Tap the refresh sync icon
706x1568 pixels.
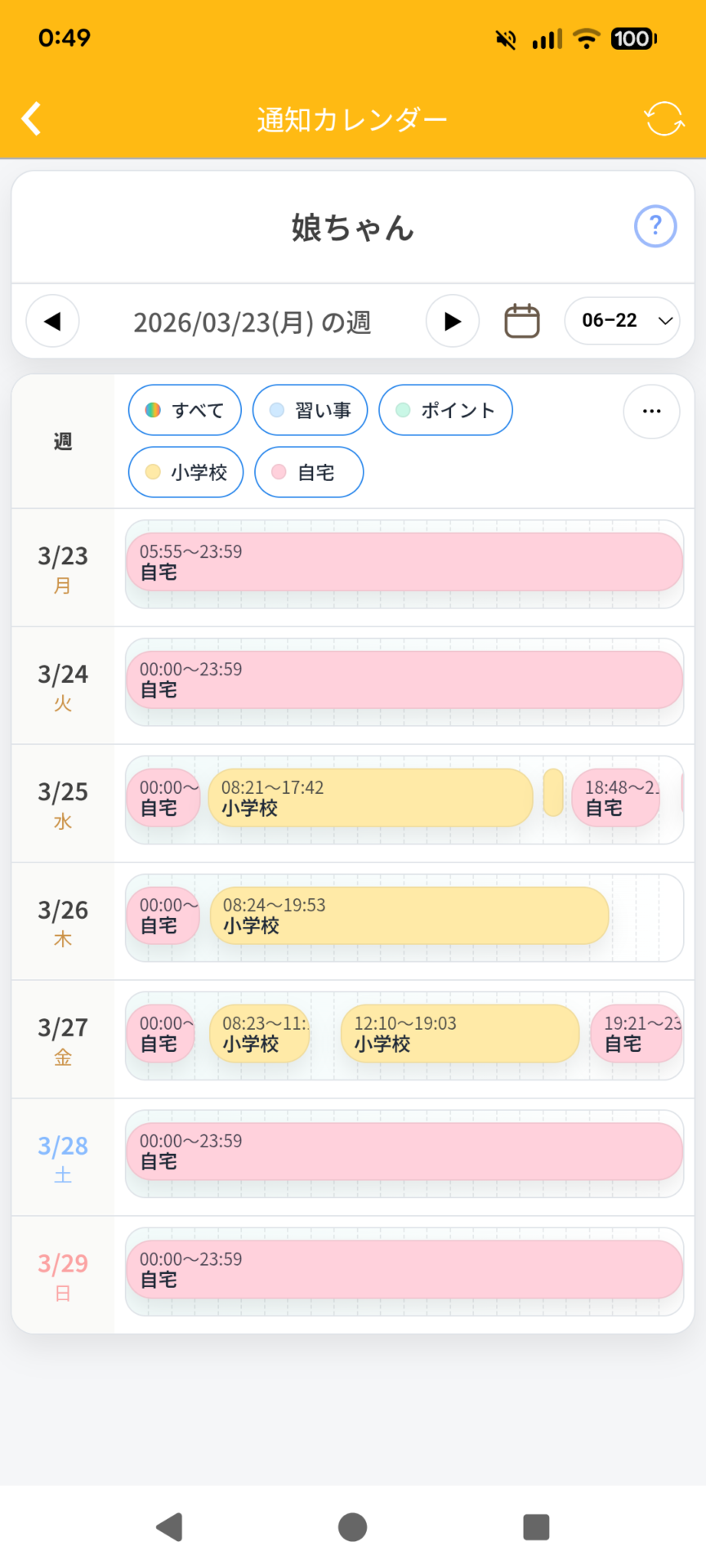(x=664, y=119)
